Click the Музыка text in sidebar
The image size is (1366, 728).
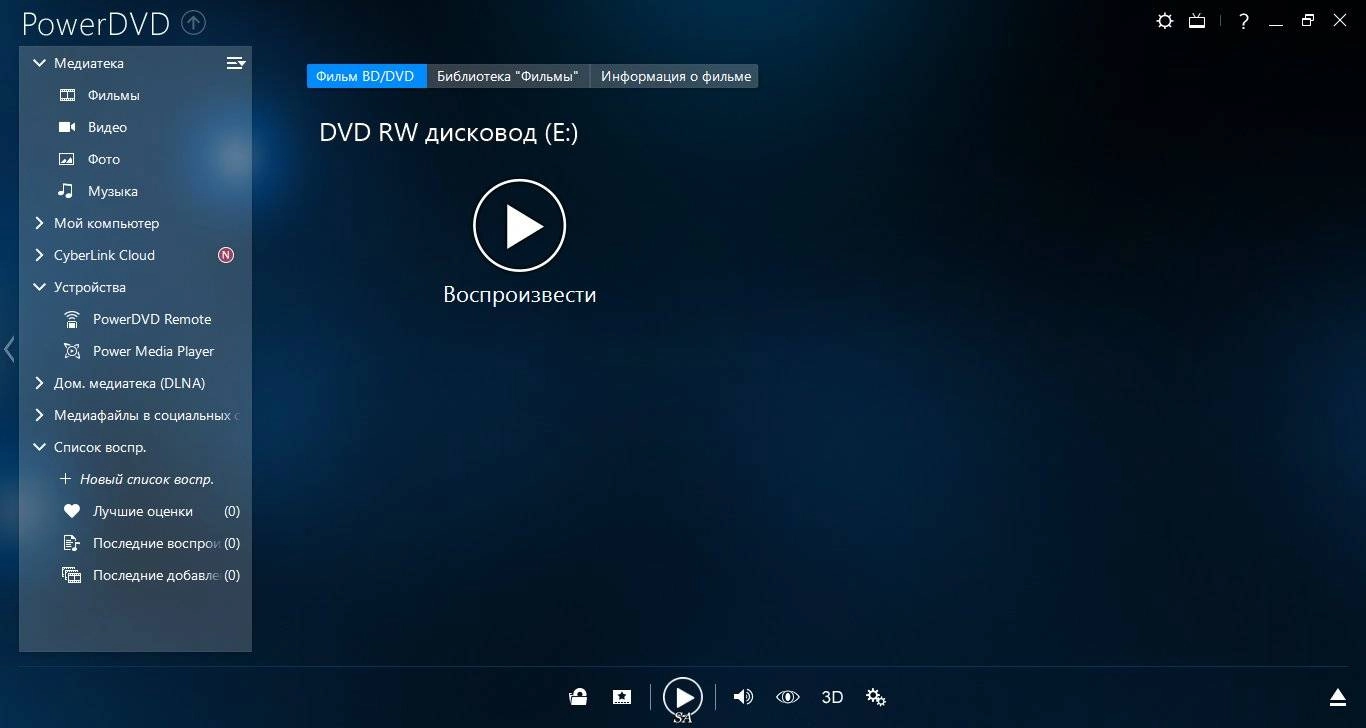click(113, 191)
